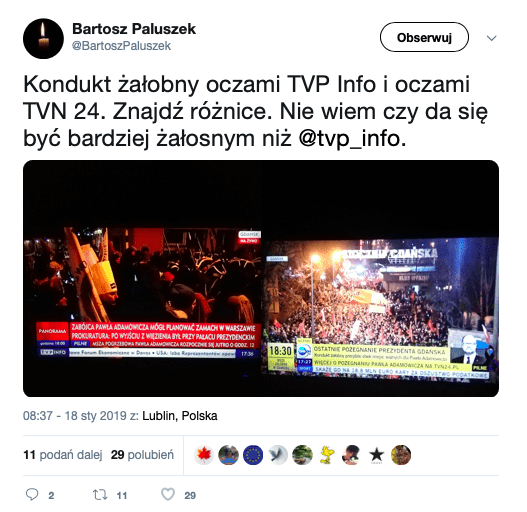Viewport: 527px width, 512px height.
Task: Open the Lublin, Polska location link
Action: pos(180,416)
